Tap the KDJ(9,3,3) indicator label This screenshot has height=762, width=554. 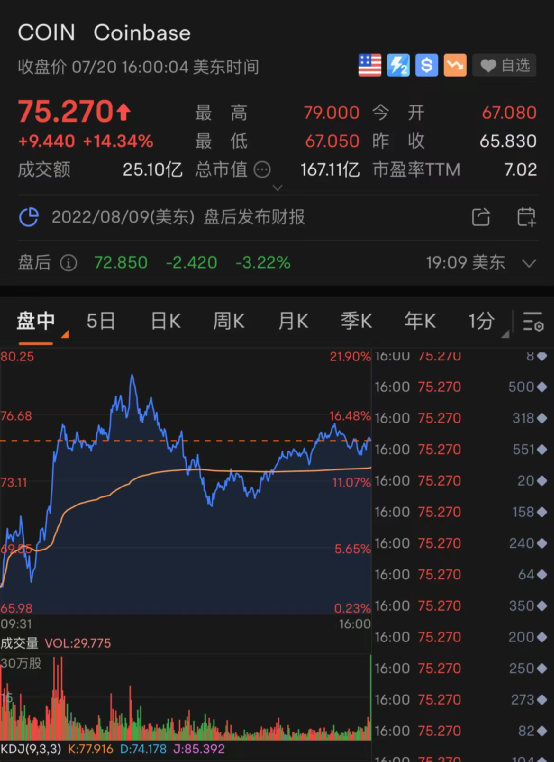32,749
